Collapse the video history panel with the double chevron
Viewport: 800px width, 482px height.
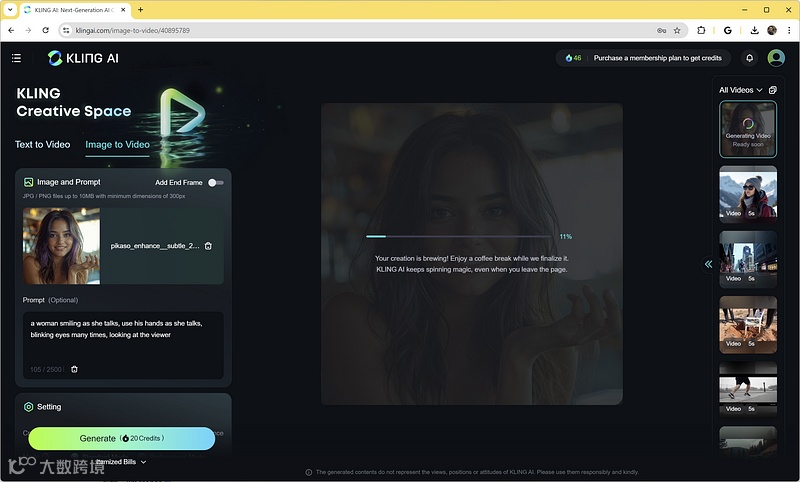[x=708, y=264]
